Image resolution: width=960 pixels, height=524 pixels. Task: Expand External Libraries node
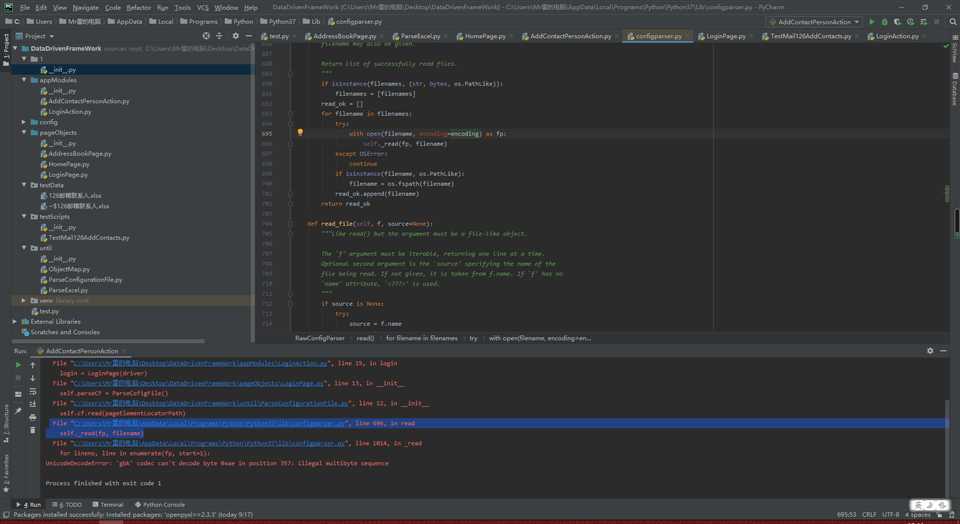[15, 321]
